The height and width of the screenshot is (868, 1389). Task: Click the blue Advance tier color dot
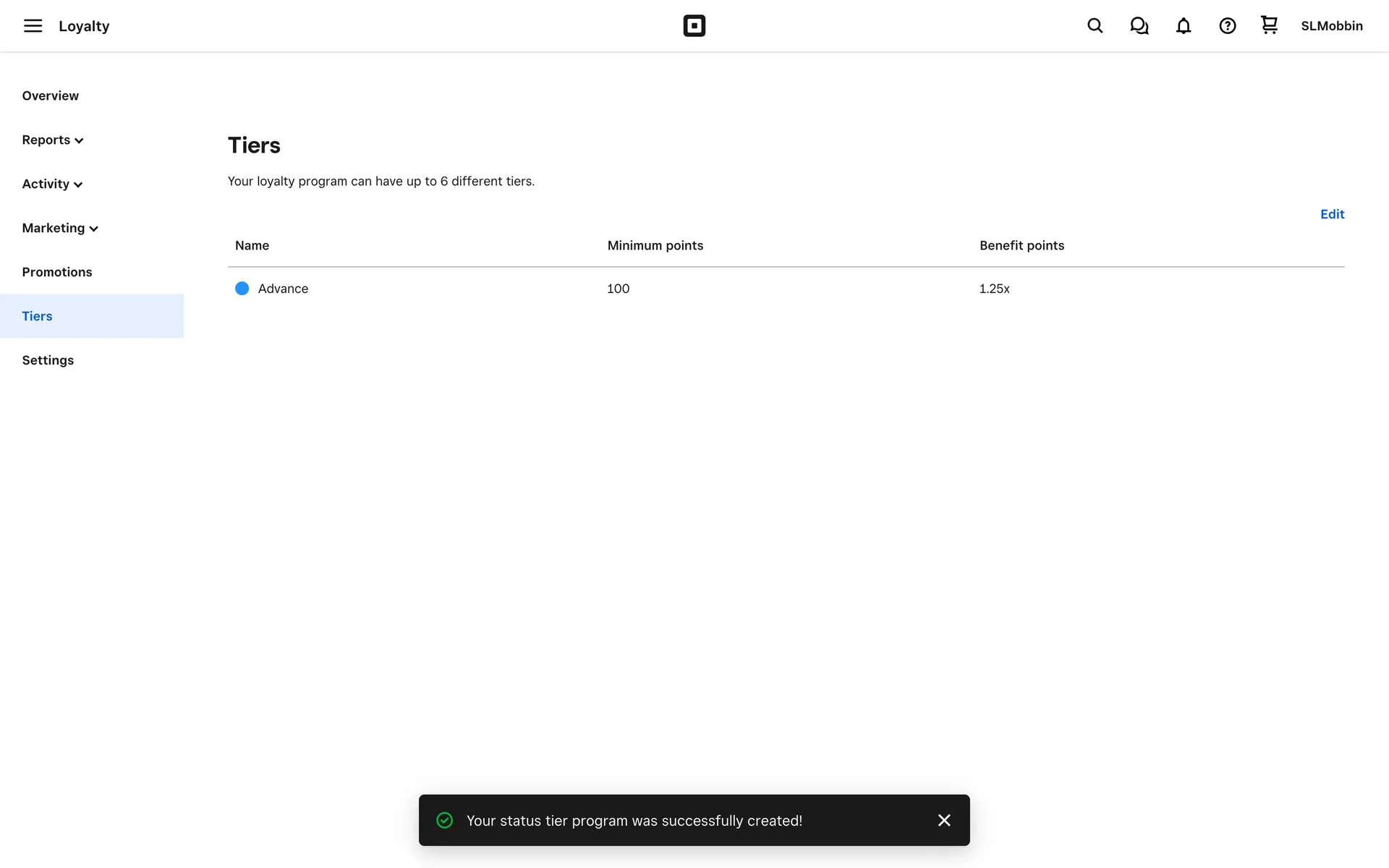click(242, 289)
